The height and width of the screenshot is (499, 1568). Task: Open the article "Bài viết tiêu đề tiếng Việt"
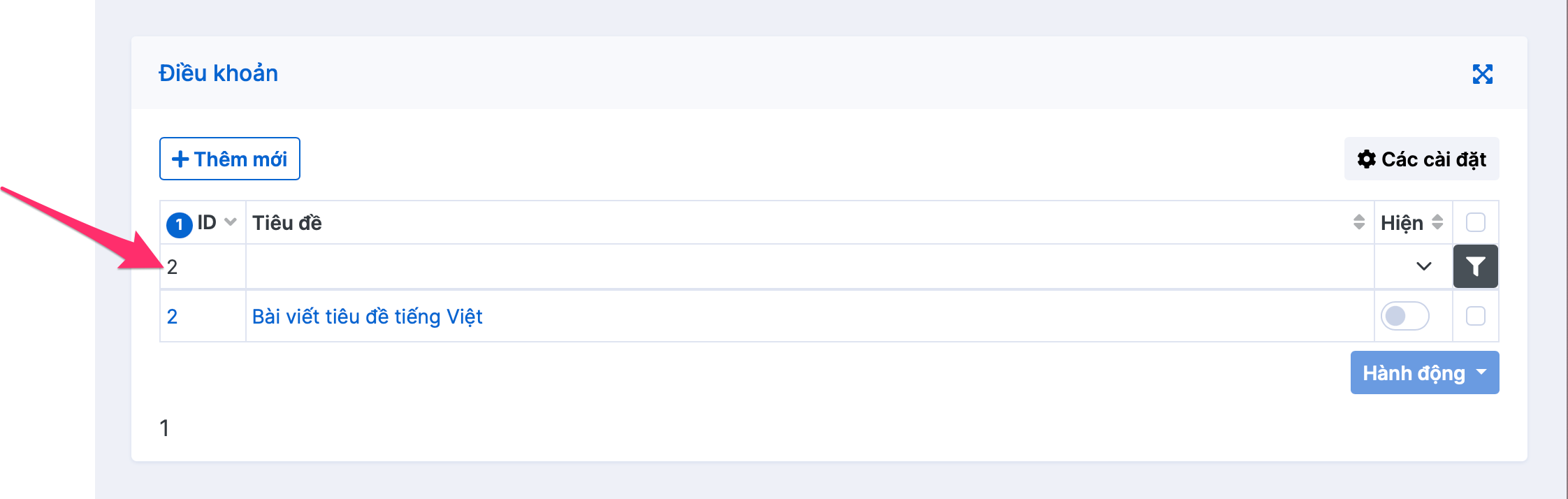pos(367,317)
